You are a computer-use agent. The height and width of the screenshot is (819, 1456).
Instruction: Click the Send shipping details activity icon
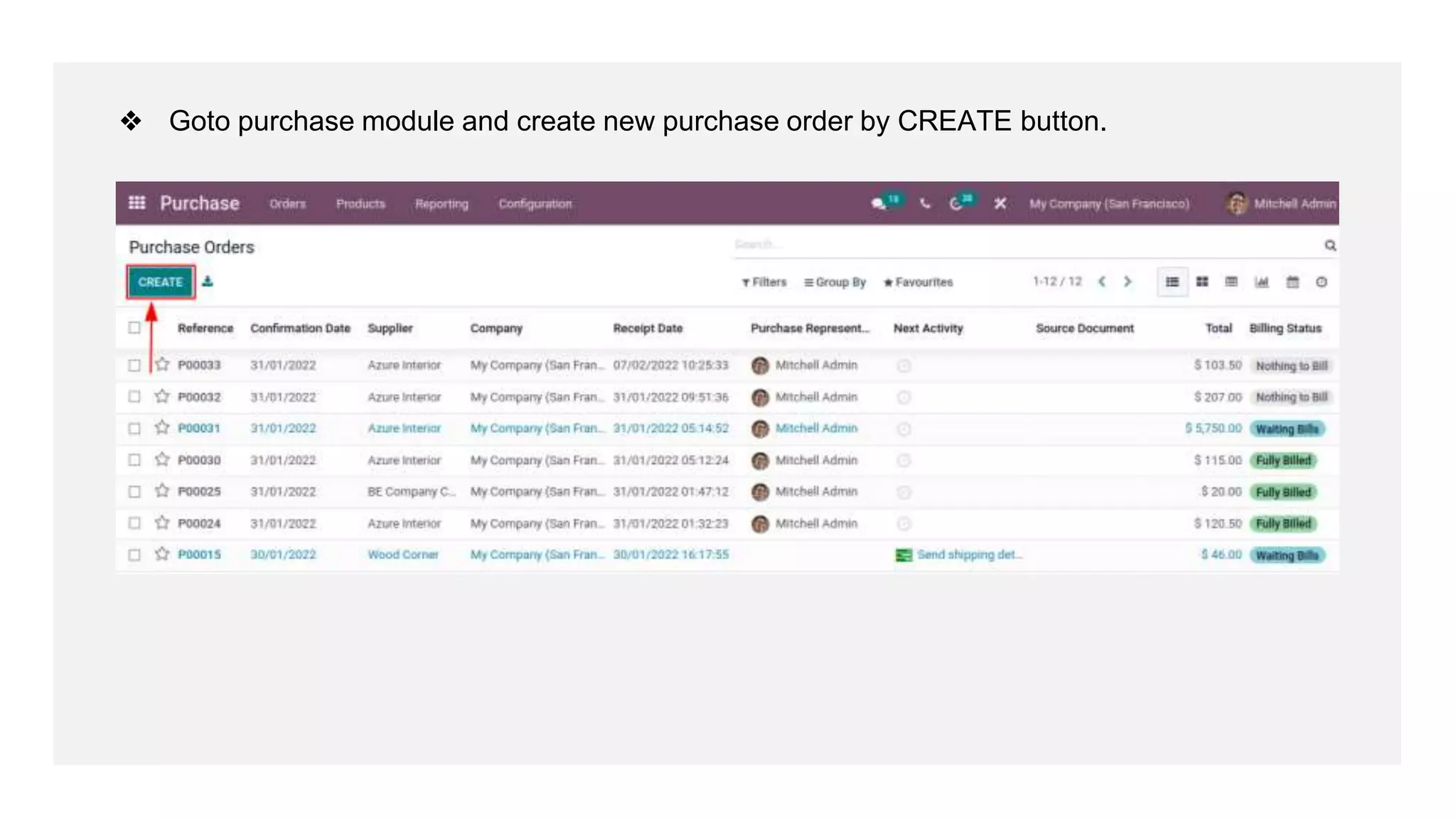903,555
